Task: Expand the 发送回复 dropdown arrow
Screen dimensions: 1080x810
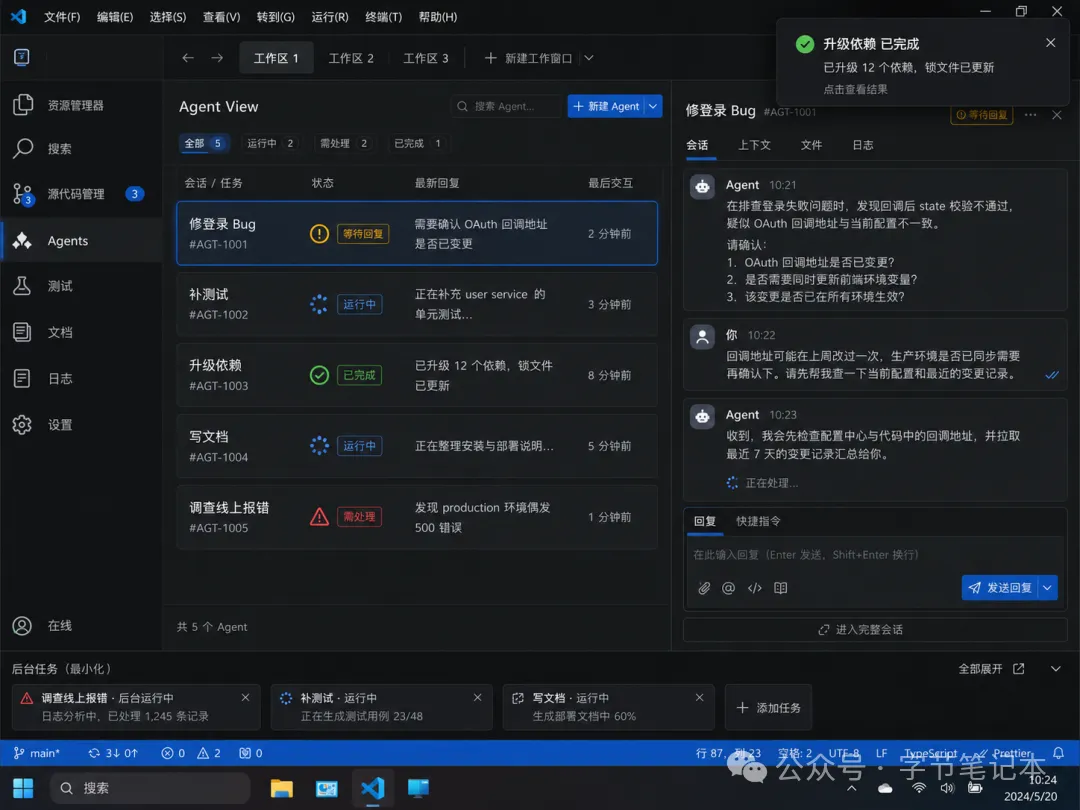Action: coord(1048,588)
